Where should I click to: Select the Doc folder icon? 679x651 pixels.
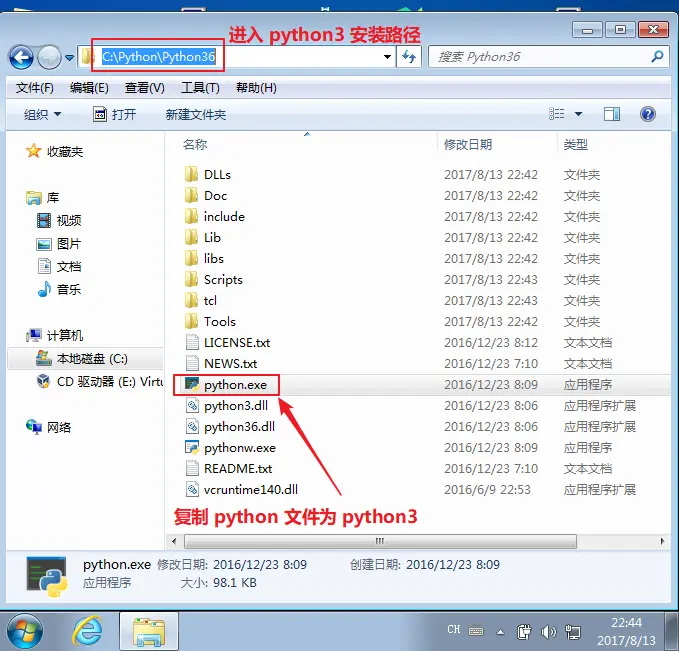[x=191, y=195]
